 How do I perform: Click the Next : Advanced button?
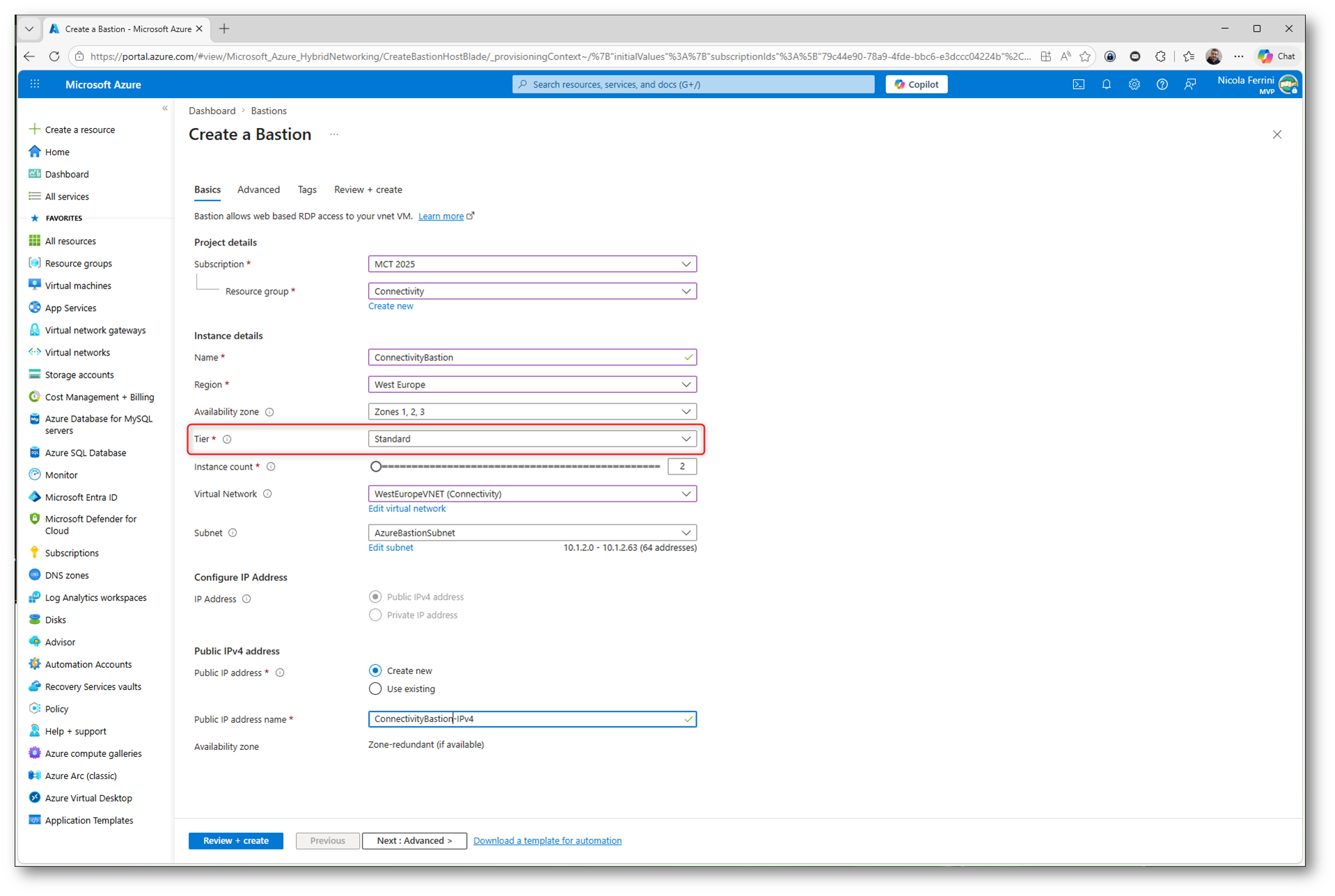(x=414, y=840)
